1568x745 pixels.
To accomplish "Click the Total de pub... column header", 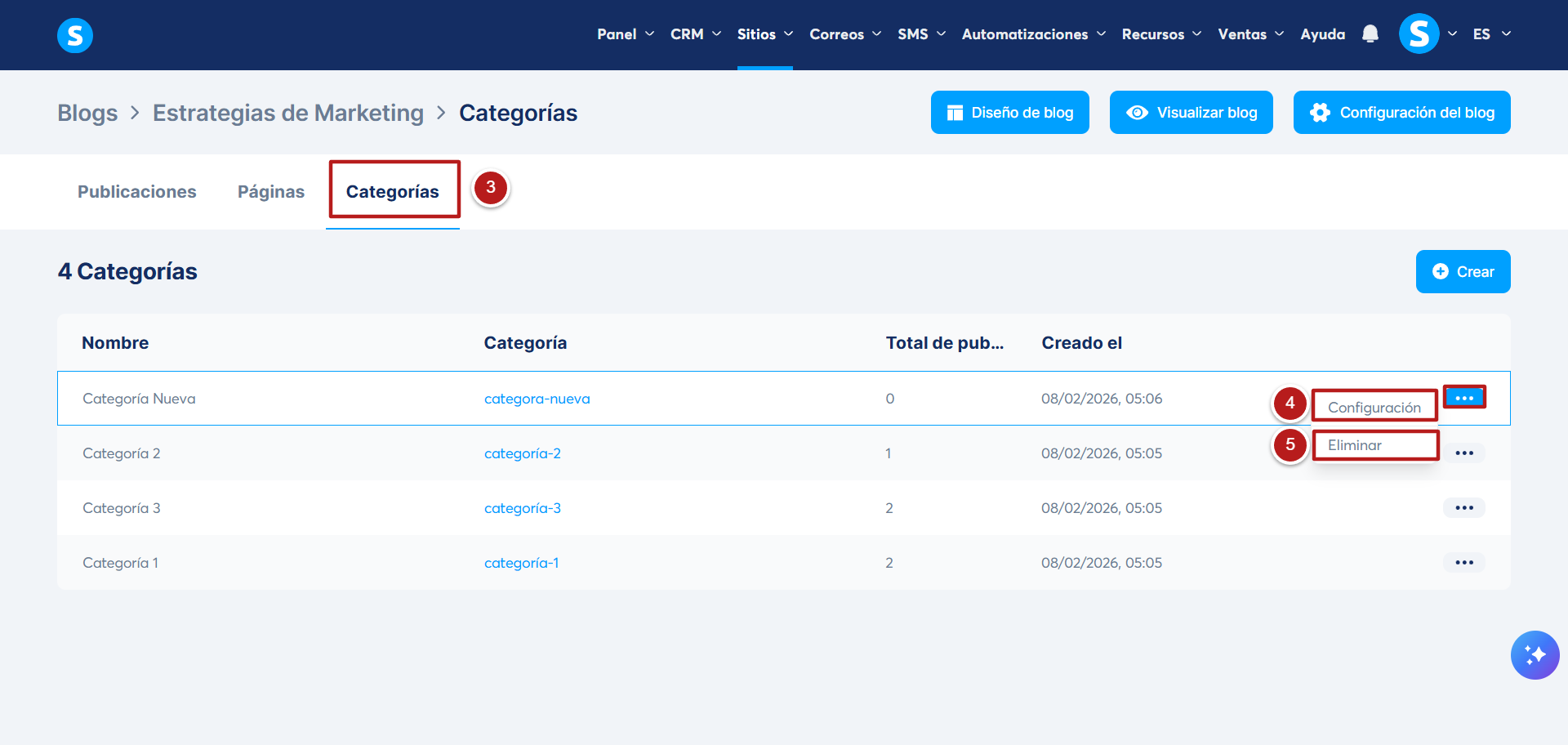I will click(x=945, y=343).
